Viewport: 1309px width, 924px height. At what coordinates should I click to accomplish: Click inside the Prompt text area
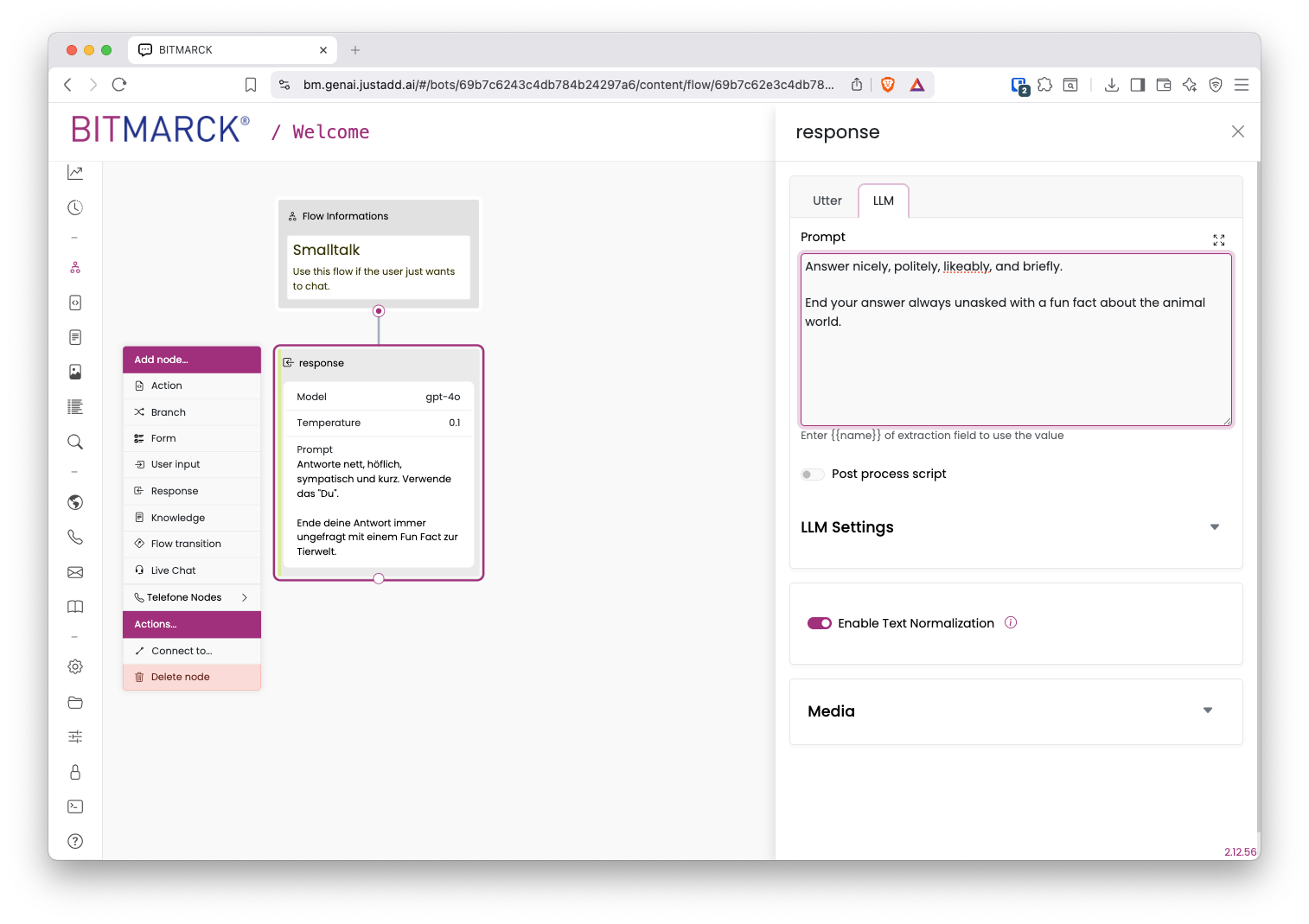(1016, 340)
